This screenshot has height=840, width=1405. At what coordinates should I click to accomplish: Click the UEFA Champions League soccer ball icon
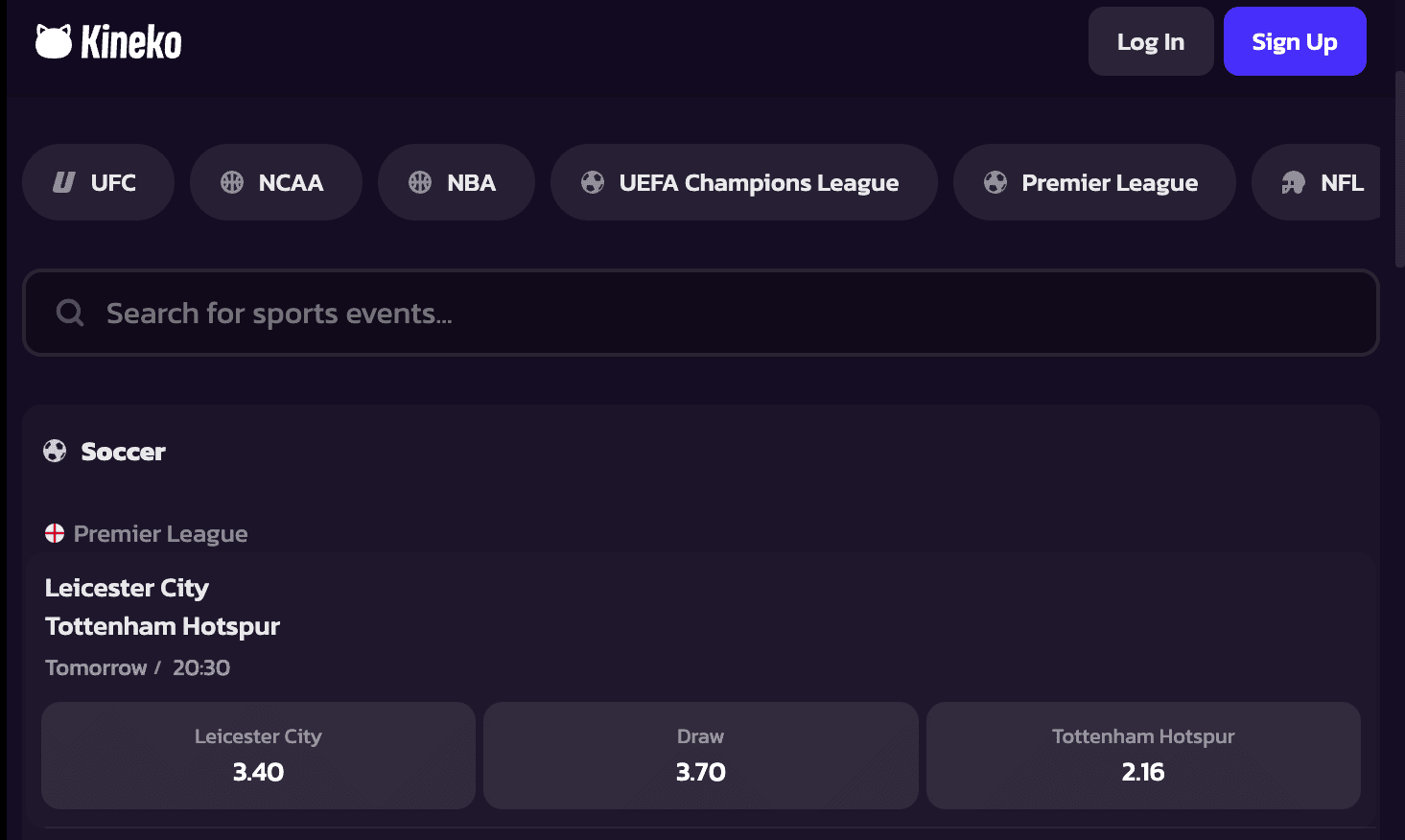point(593,182)
